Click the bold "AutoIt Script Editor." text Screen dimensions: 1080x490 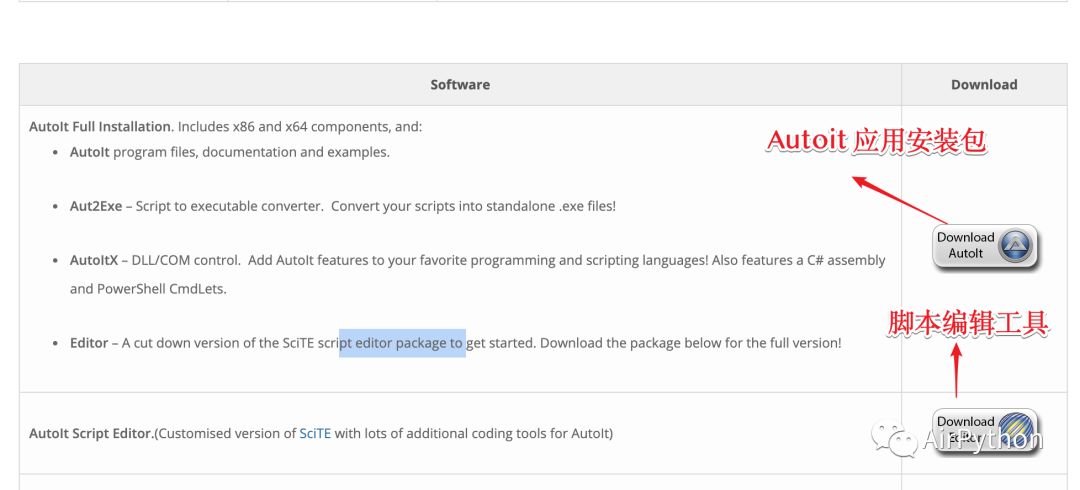click(x=91, y=433)
